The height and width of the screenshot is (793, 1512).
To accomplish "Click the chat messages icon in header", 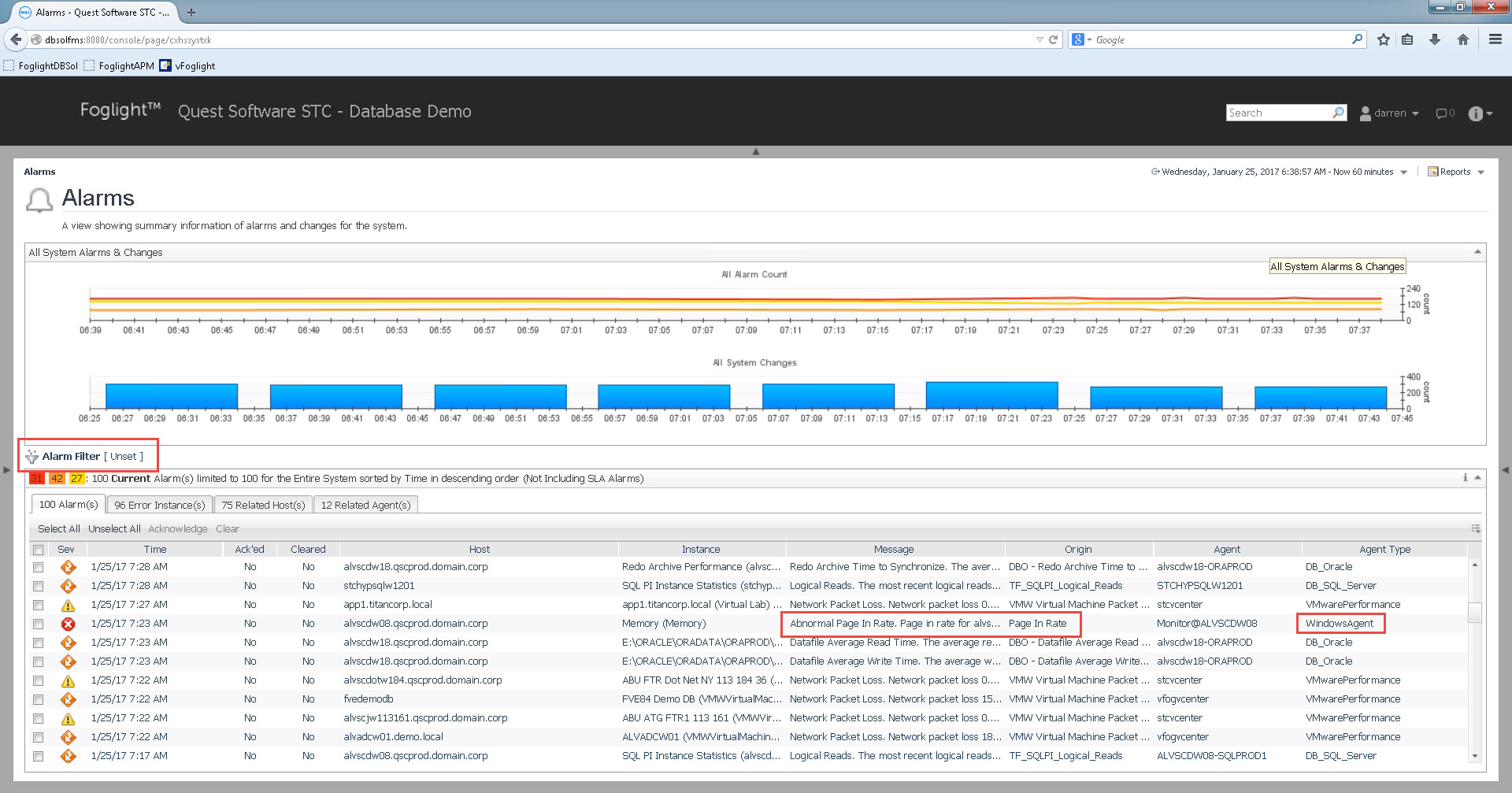I will [1441, 113].
